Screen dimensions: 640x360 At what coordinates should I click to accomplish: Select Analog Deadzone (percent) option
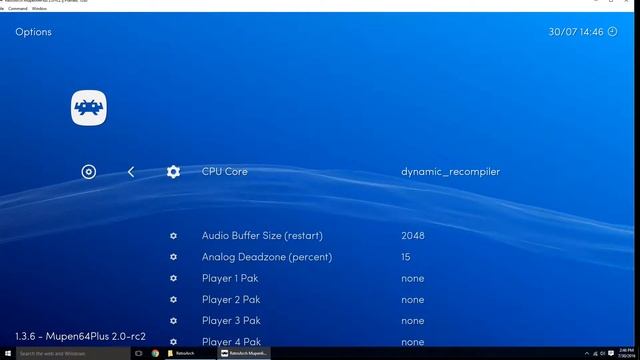(x=267, y=257)
